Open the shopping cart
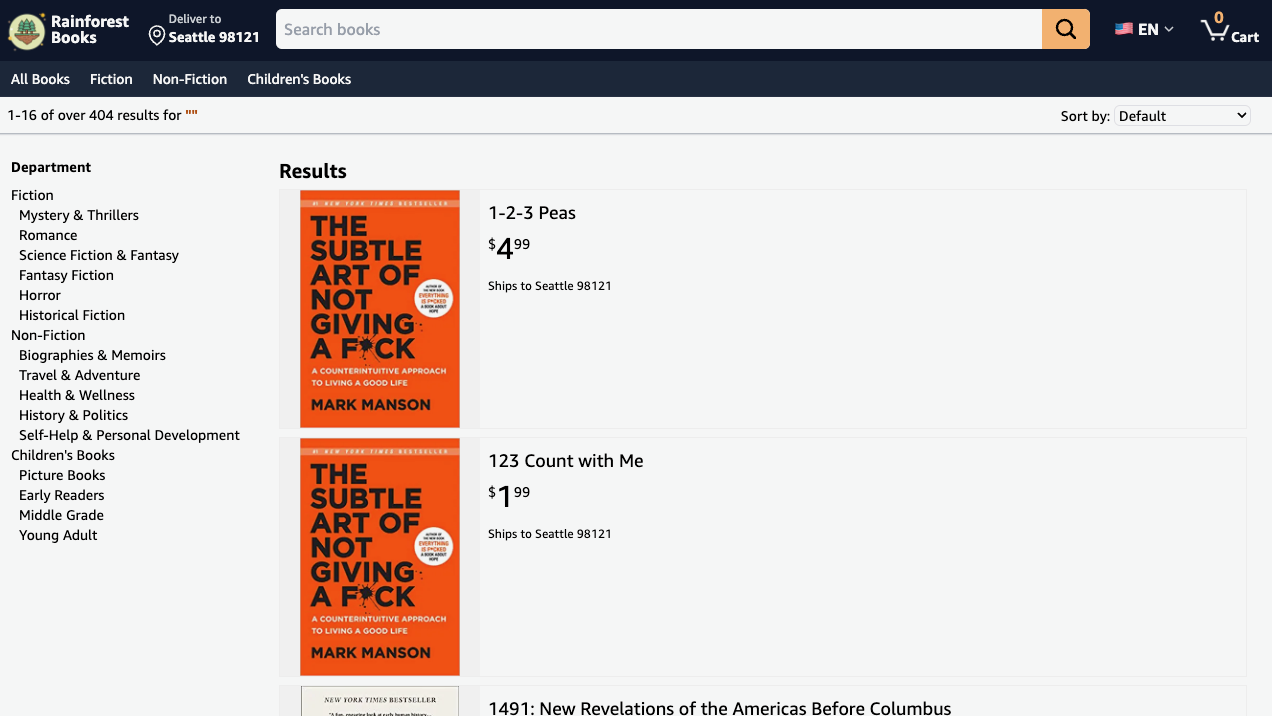 point(1228,30)
